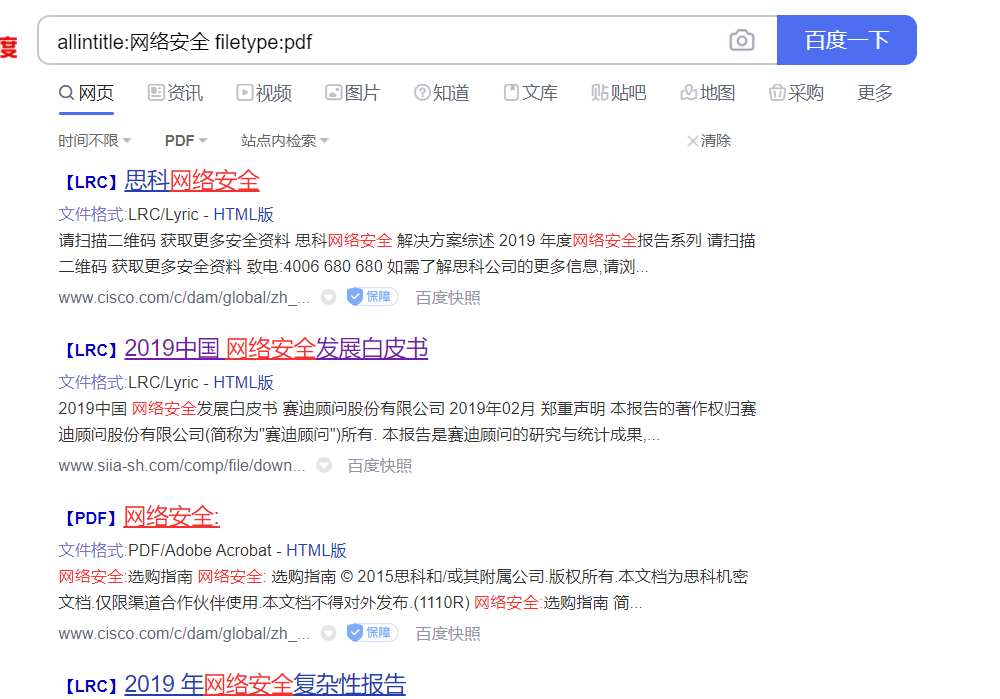Image resolution: width=1000 pixels, height=699 pixels.
Task: Open HTML版 for the 思科网络安全 result
Action: (243, 214)
